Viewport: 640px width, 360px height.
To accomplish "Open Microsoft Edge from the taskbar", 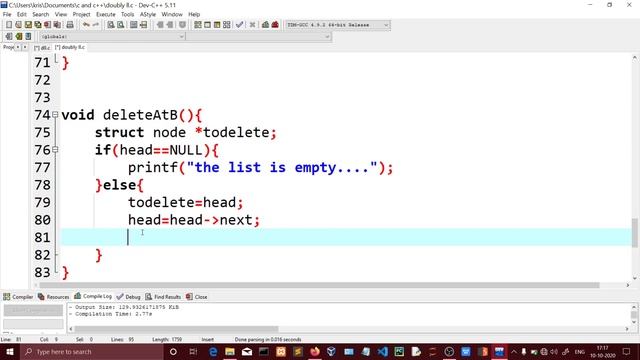I will click(213, 351).
